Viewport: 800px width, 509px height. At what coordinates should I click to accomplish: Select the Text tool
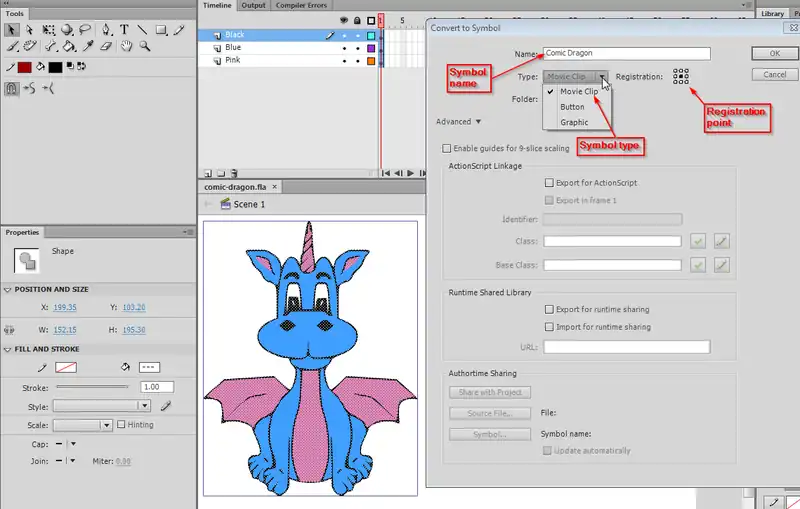click(x=126, y=29)
